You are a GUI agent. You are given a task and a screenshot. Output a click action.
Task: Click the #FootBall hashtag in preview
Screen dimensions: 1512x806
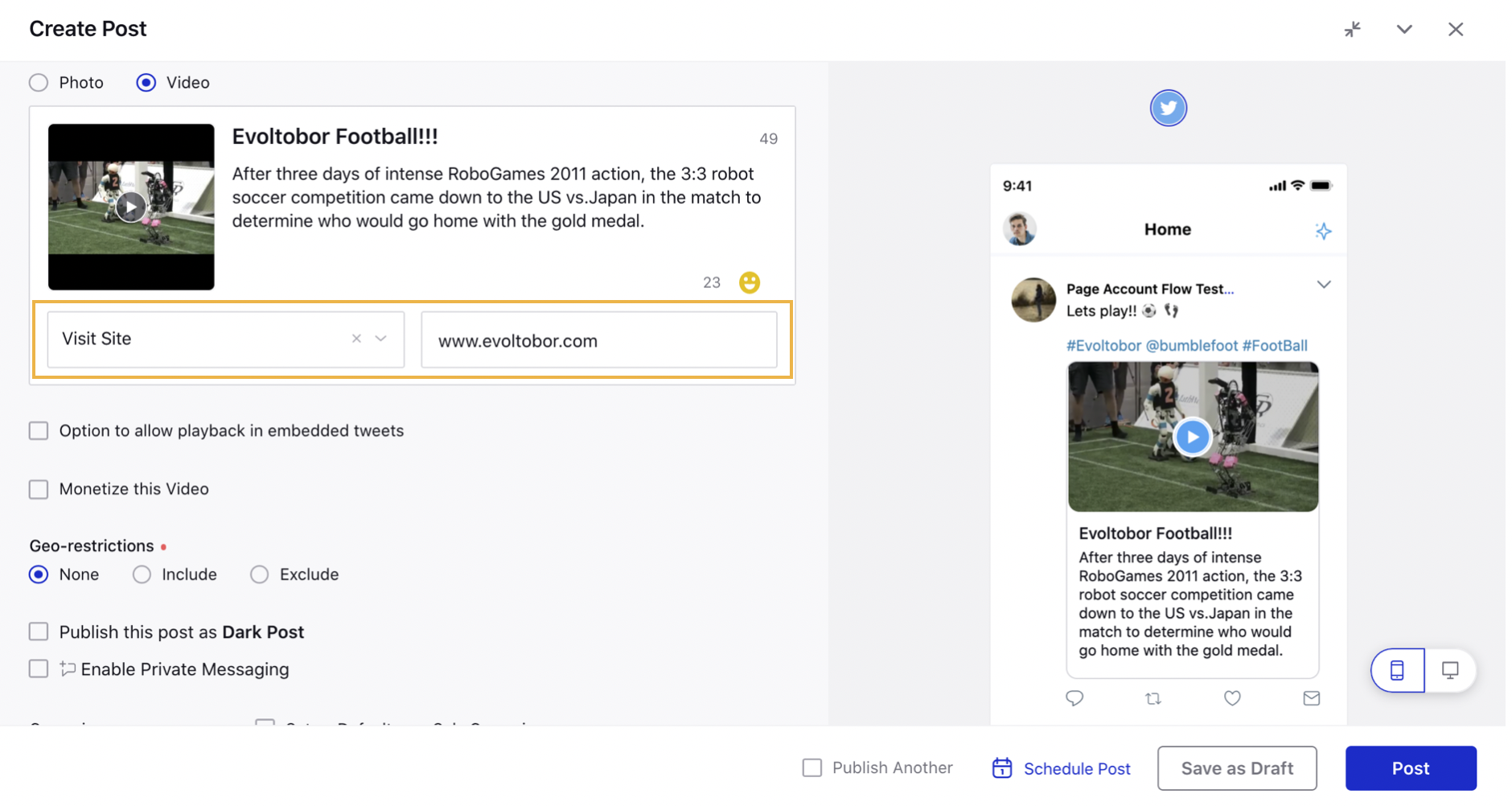(1275, 345)
